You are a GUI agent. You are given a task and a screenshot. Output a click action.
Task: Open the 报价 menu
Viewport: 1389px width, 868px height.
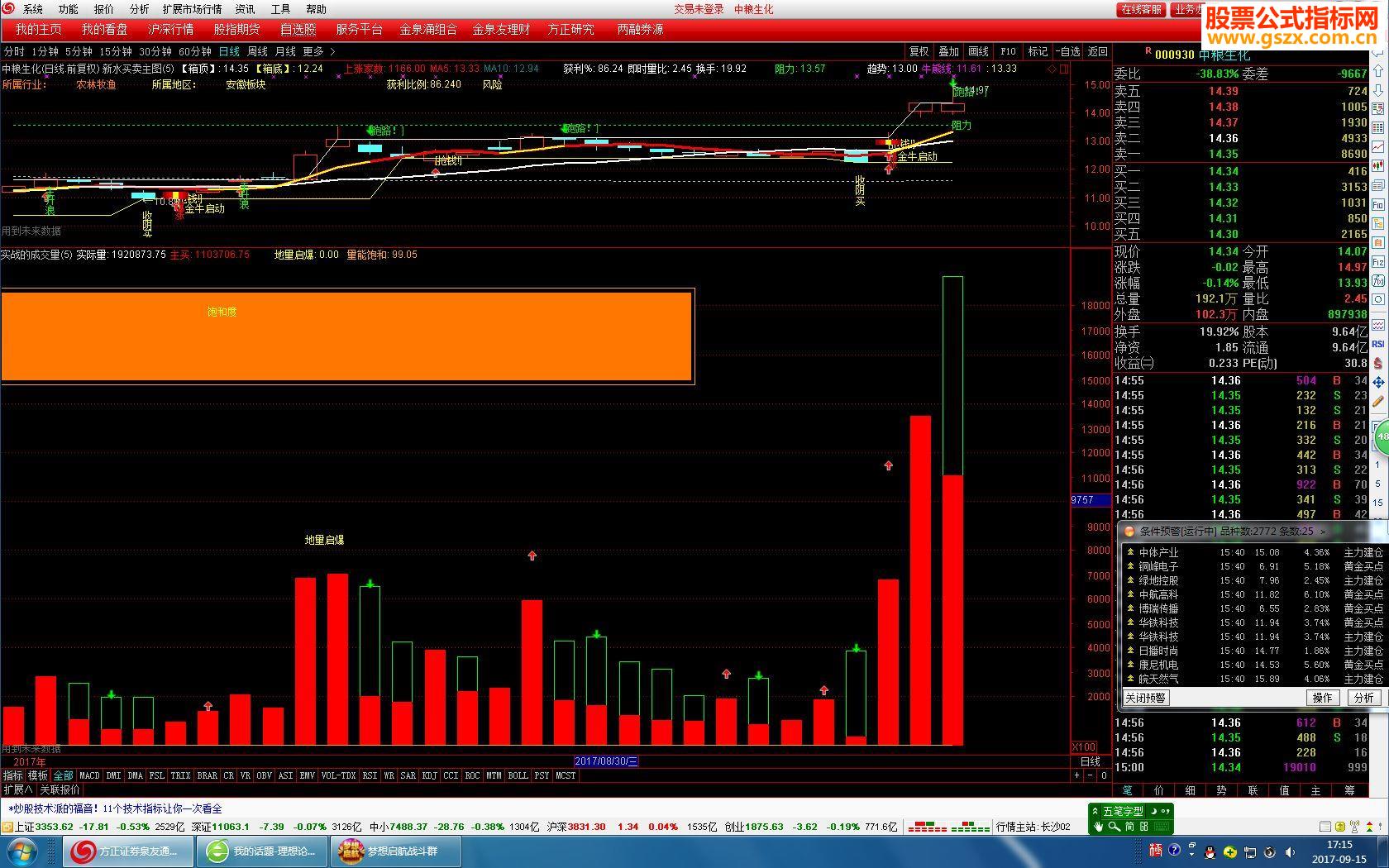tap(104, 9)
